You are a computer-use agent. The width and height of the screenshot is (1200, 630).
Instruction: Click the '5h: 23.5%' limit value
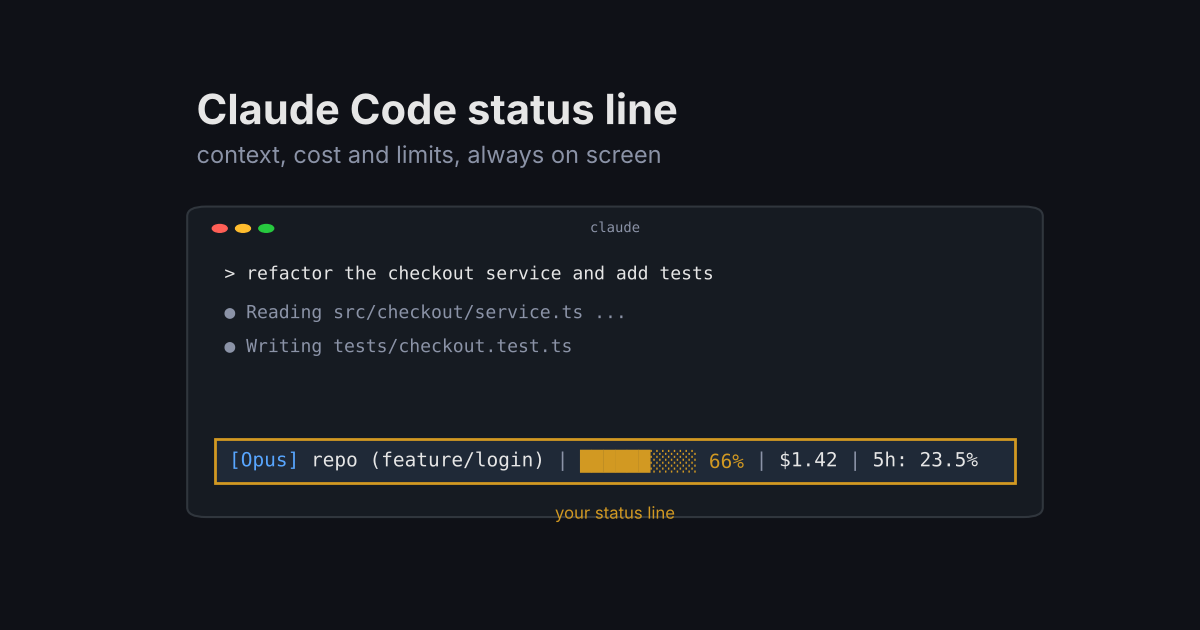925,460
